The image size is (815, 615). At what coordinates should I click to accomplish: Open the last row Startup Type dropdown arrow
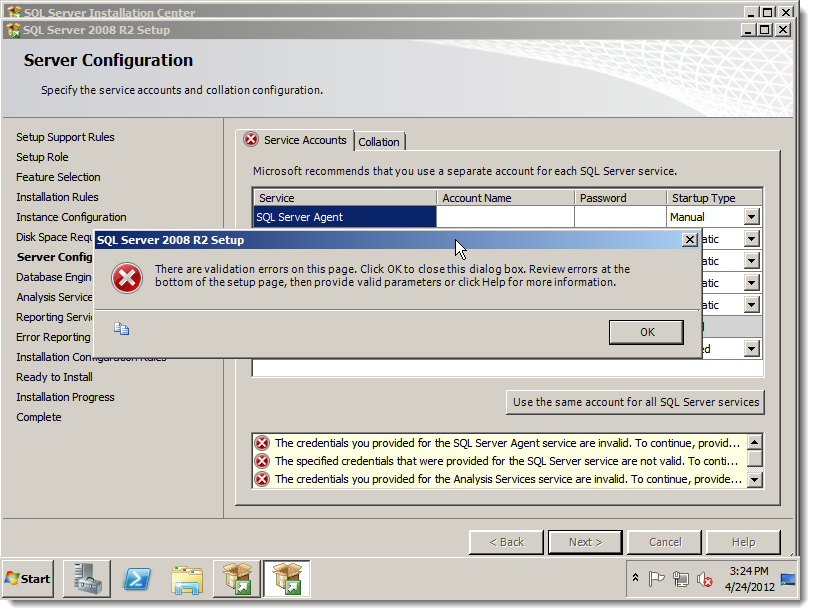(x=752, y=349)
